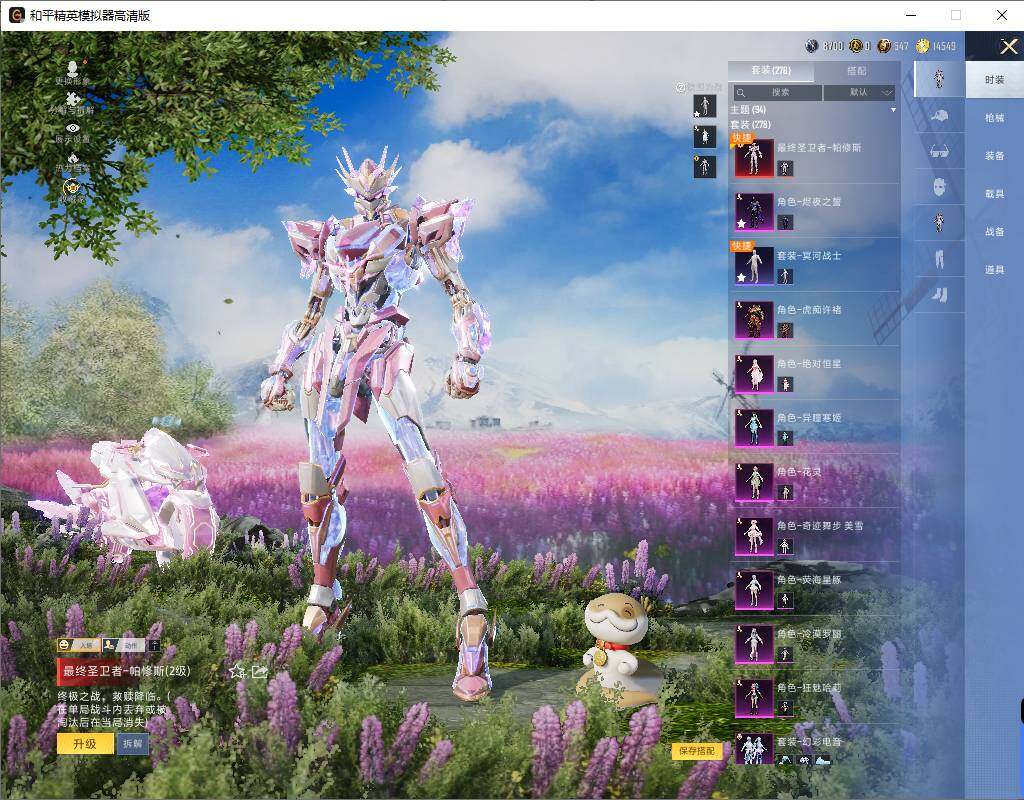Select the 角色-虎痴许褚 outfit thumbnail
The image size is (1024, 800).
click(754, 319)
